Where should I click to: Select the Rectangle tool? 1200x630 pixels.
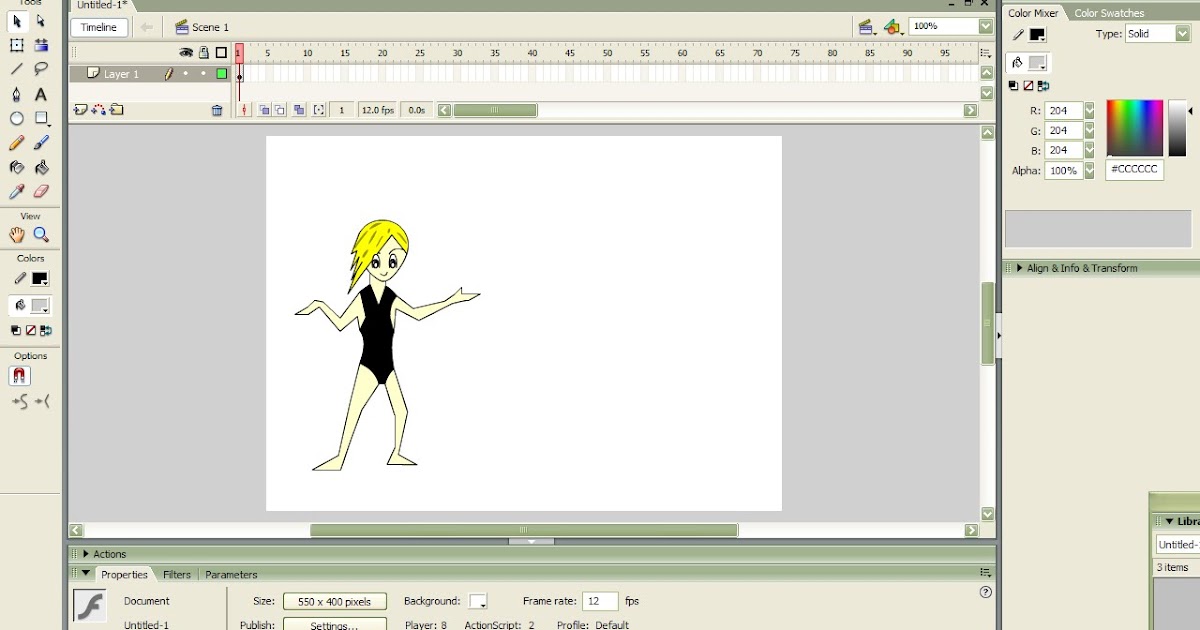[x=41, y=118]
